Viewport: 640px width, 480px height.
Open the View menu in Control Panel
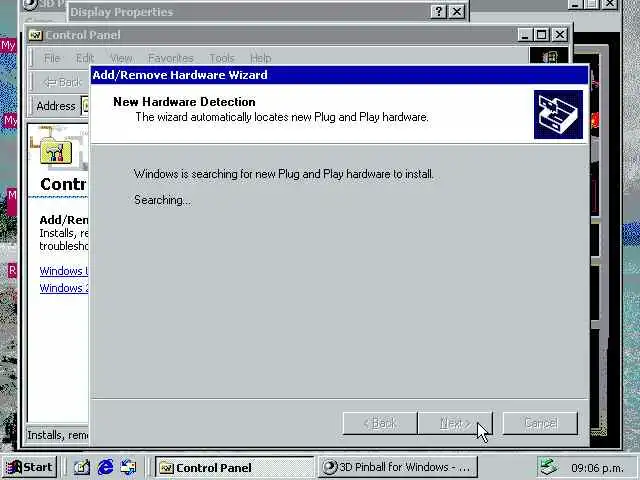[121, 58]
